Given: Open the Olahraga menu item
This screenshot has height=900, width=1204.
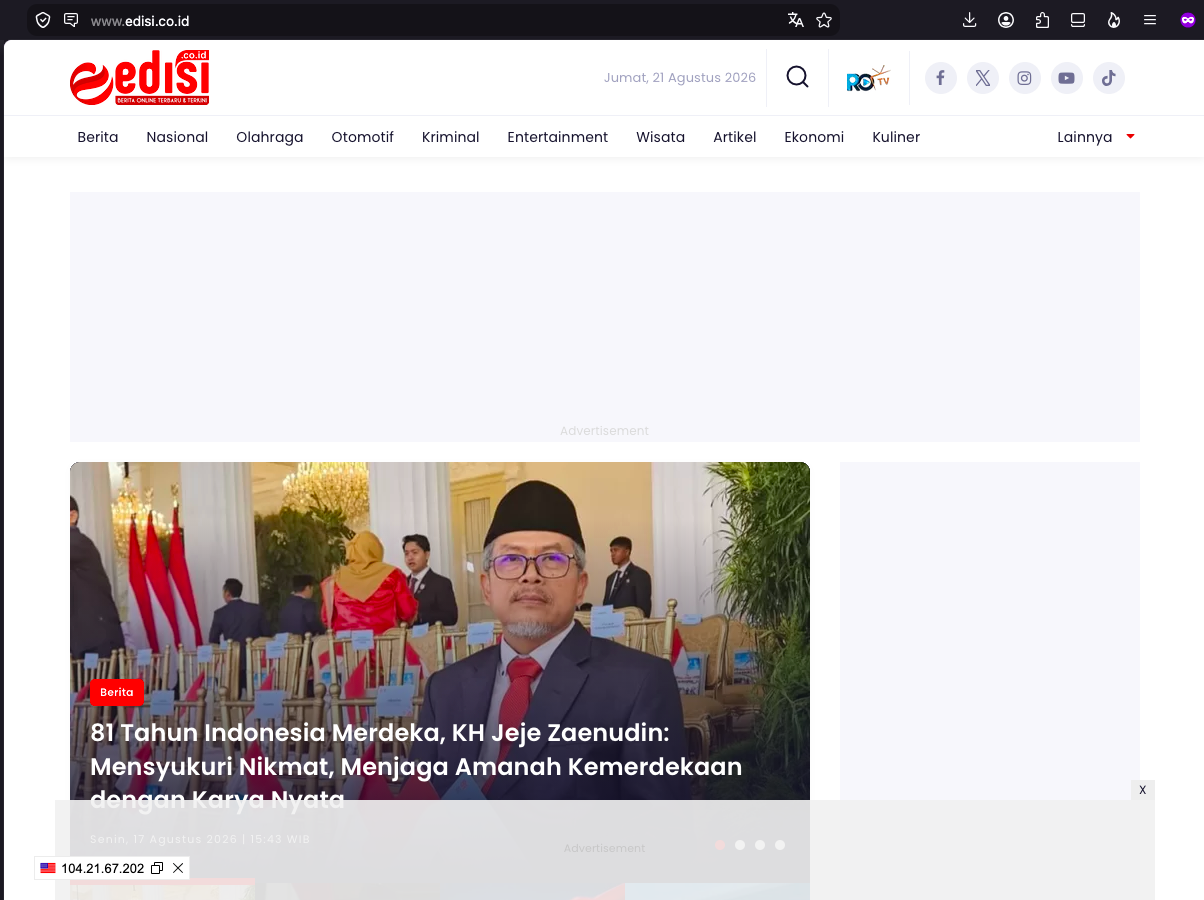Looking at the screenshot, I should 270,137.
